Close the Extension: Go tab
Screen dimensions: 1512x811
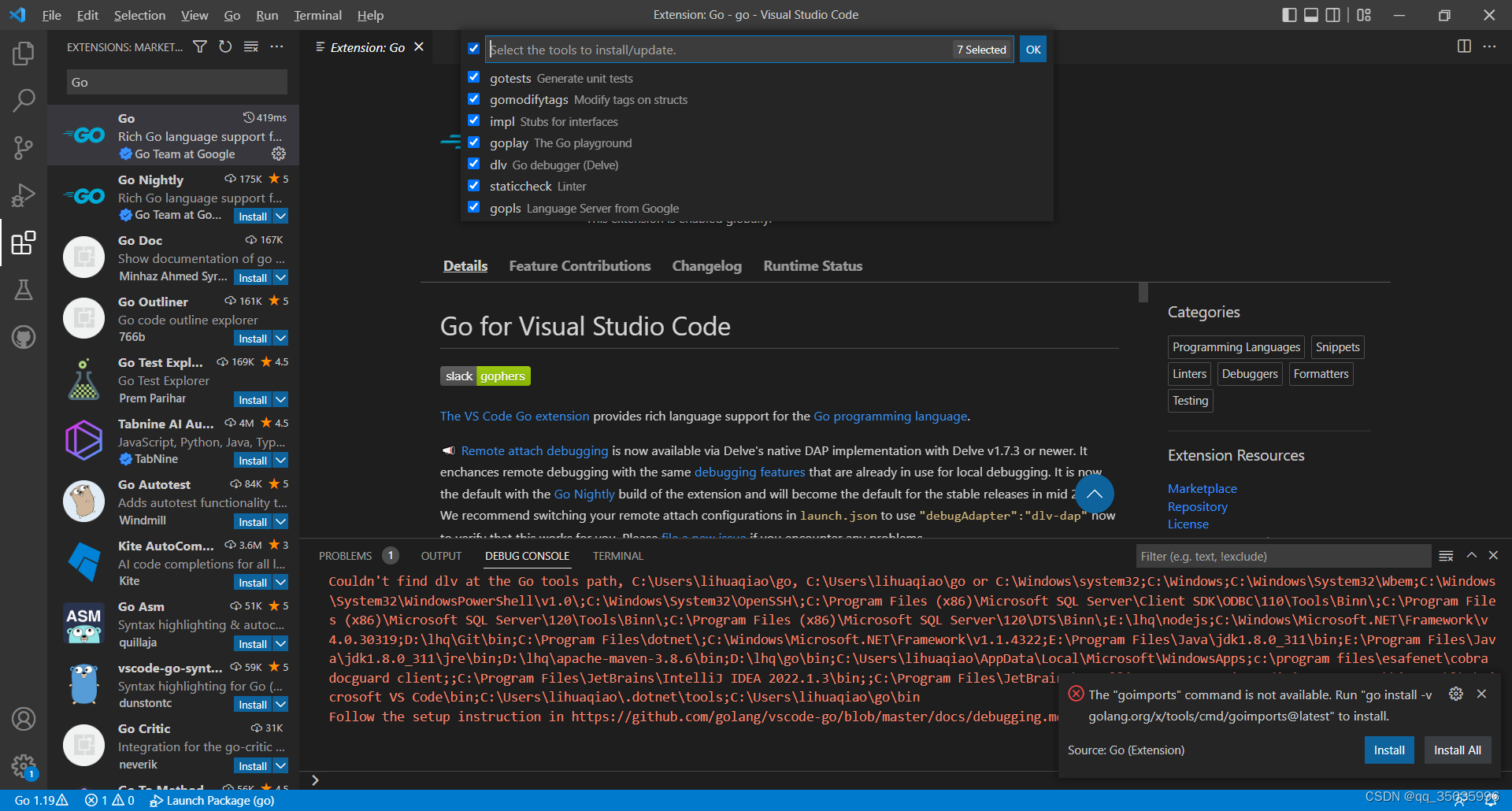tap(419, 47)
